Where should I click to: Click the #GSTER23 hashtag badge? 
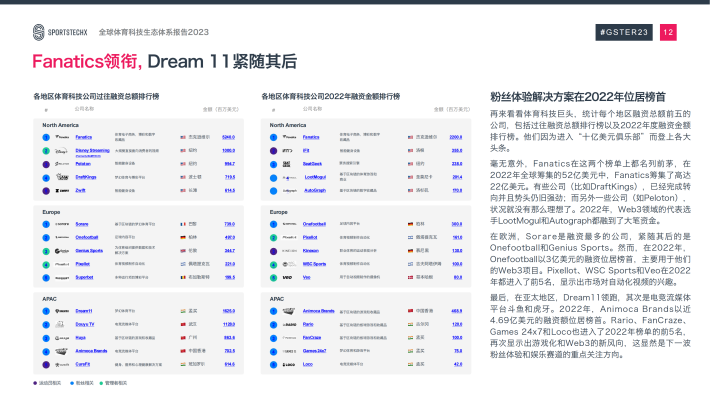(624, 32)
